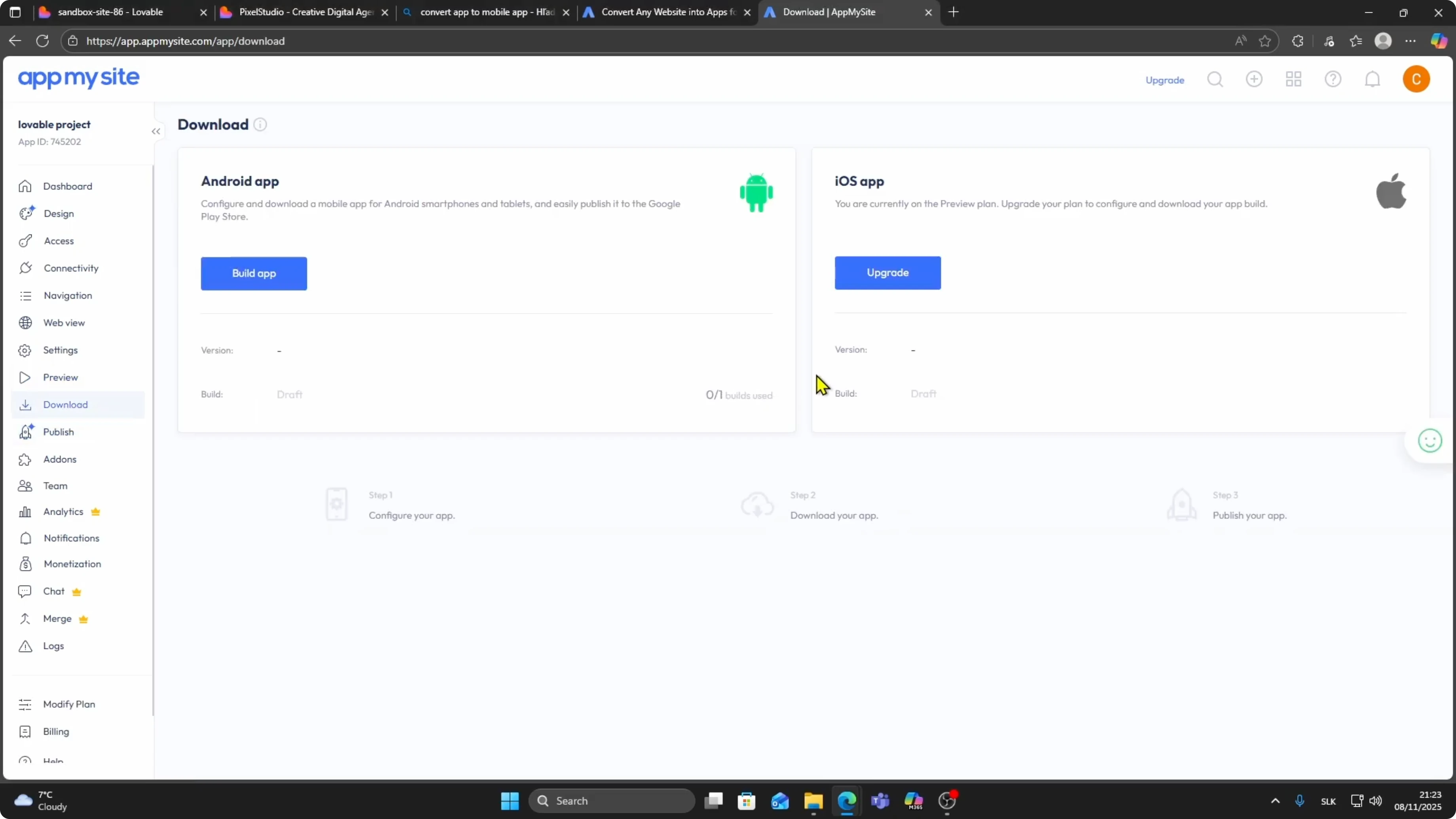This screenshot has width=1456, height=819.
Task: Click the info icon beside Download heading
Action: 260,124
